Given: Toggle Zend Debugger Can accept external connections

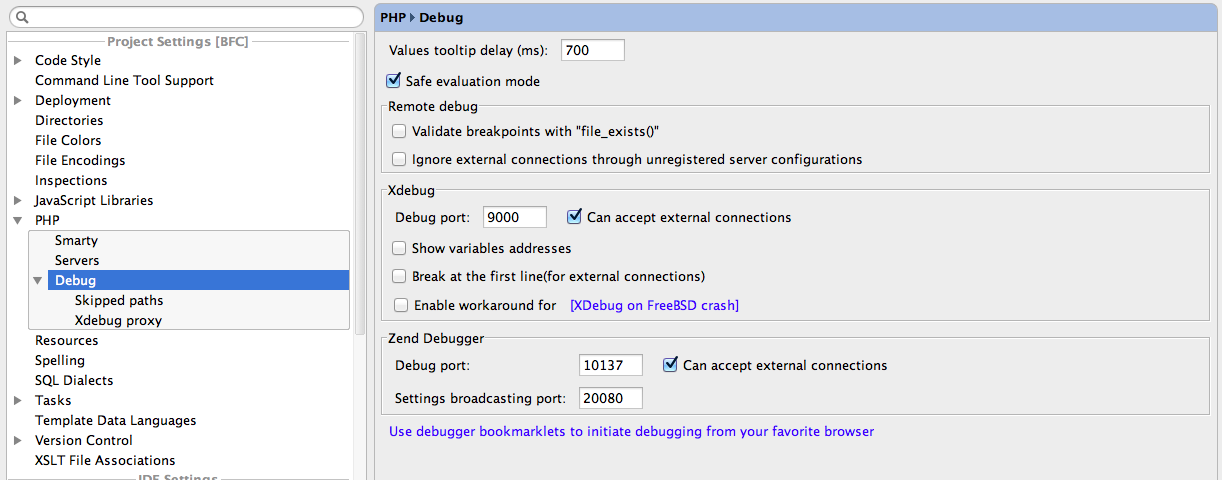Looking at the screenshot, I should [x=671, y=365].
